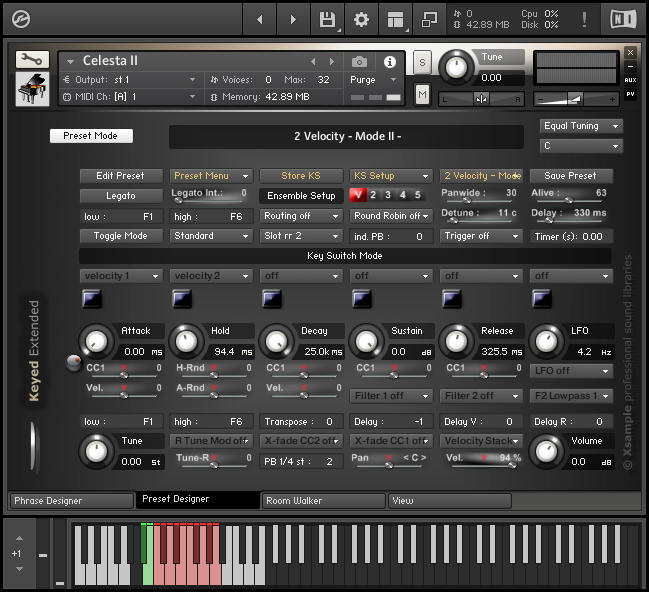Click the camera snapshot icon
Viewport: 649px width, 592px height.
point(359,62)
